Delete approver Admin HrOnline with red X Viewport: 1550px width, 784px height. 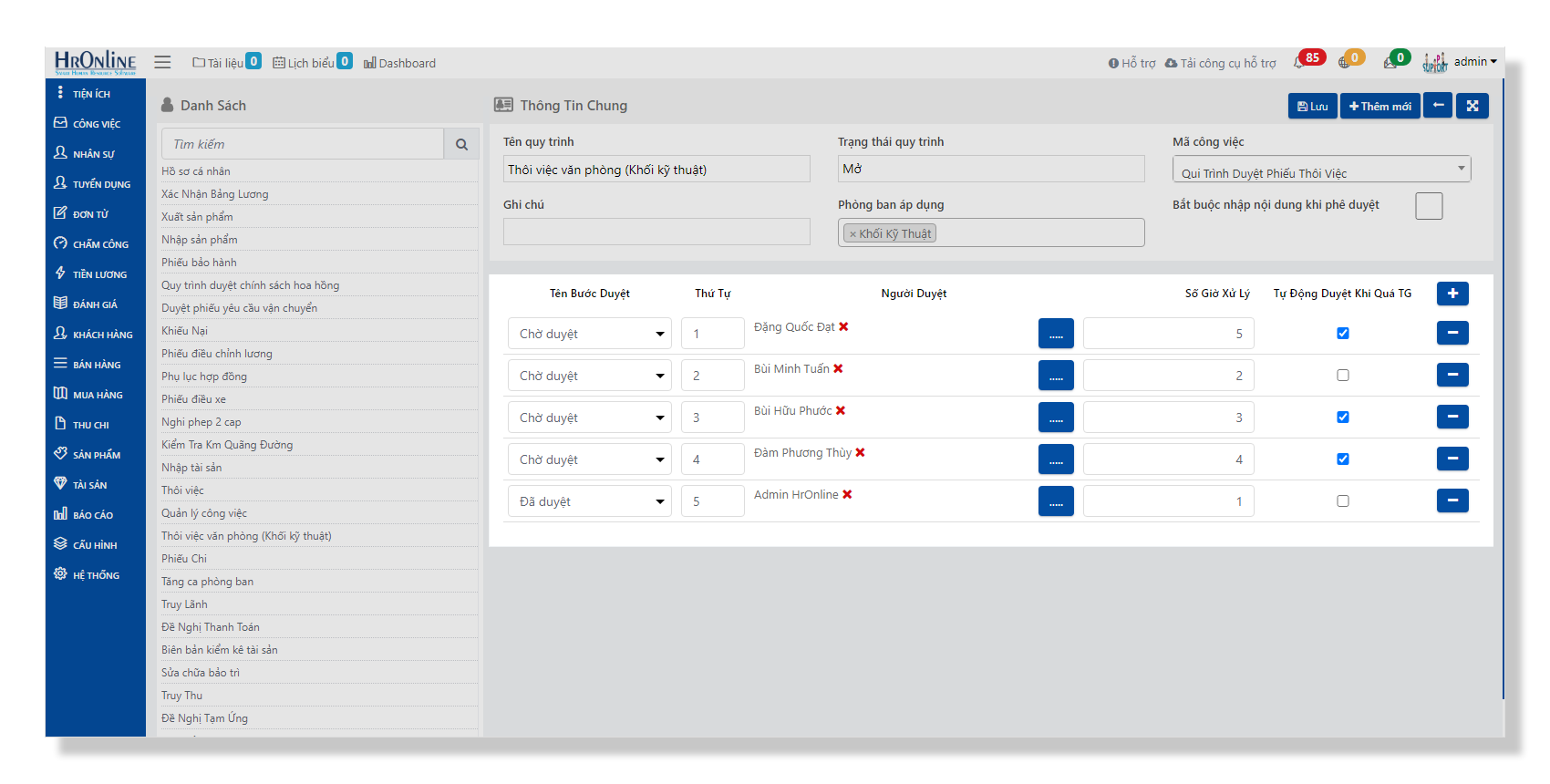(847, 494)
